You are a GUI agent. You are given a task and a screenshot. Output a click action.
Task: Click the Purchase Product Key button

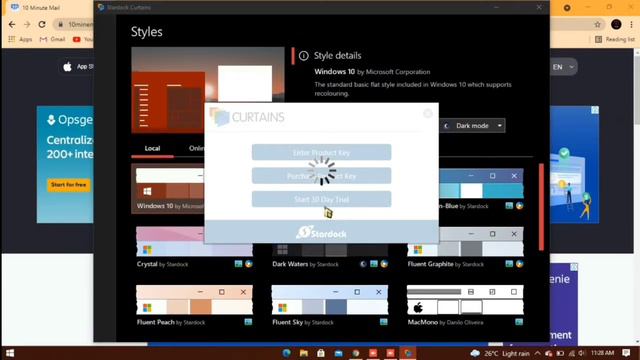point(321,176)
